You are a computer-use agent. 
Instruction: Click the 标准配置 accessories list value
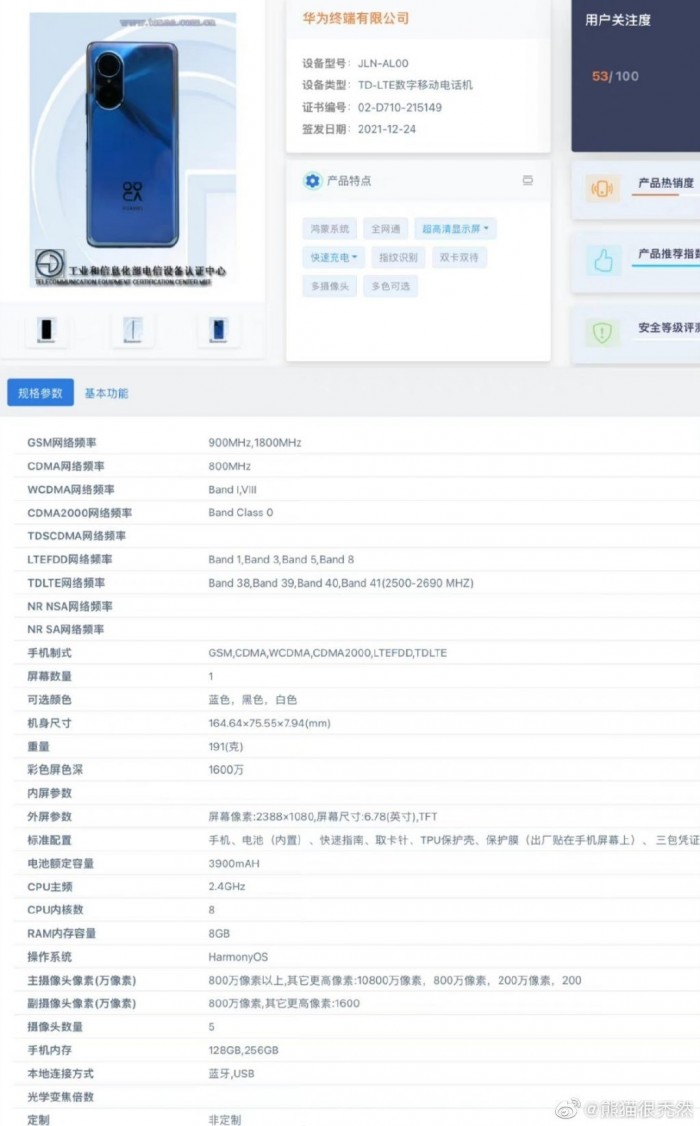454,839
